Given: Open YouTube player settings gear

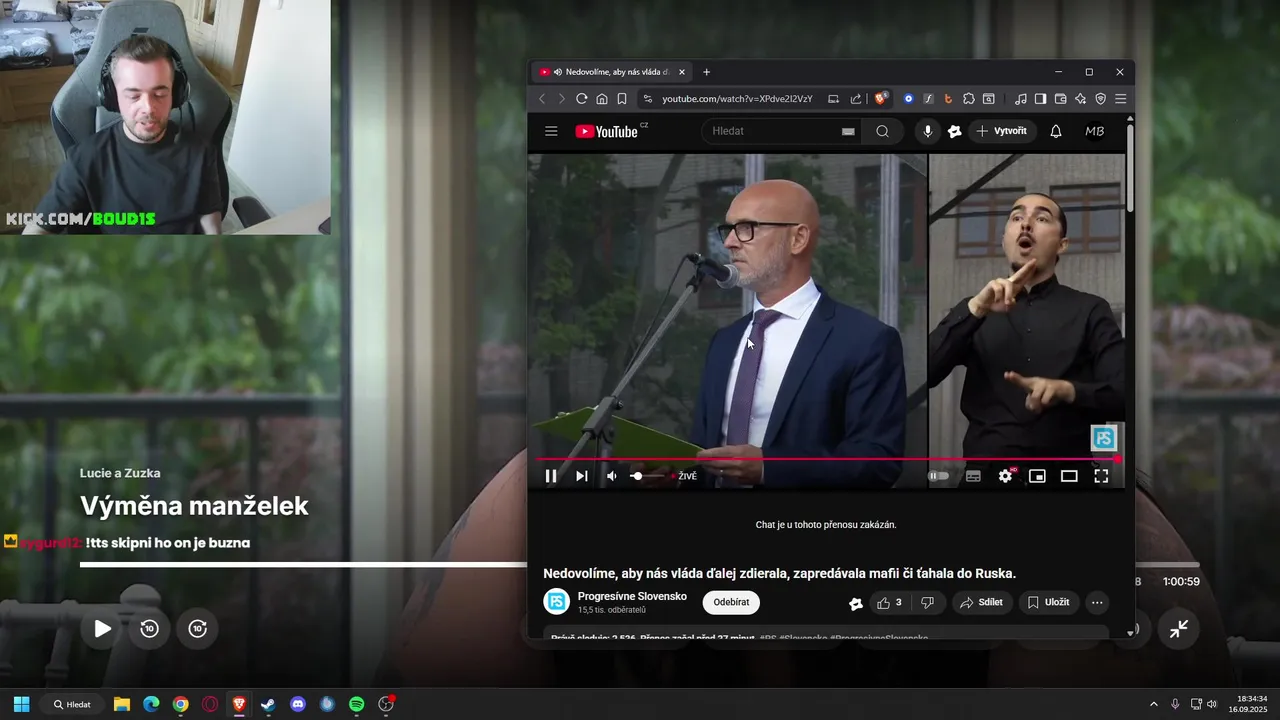Looking at the screenshot, I should tap(1005, 476).
